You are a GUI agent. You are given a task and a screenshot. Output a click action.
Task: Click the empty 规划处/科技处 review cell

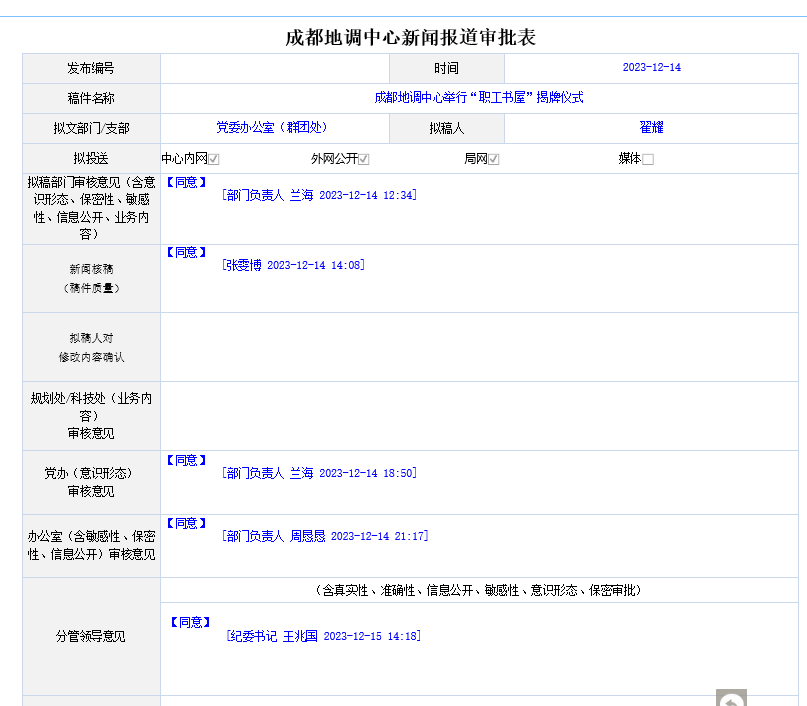[479, 416]
